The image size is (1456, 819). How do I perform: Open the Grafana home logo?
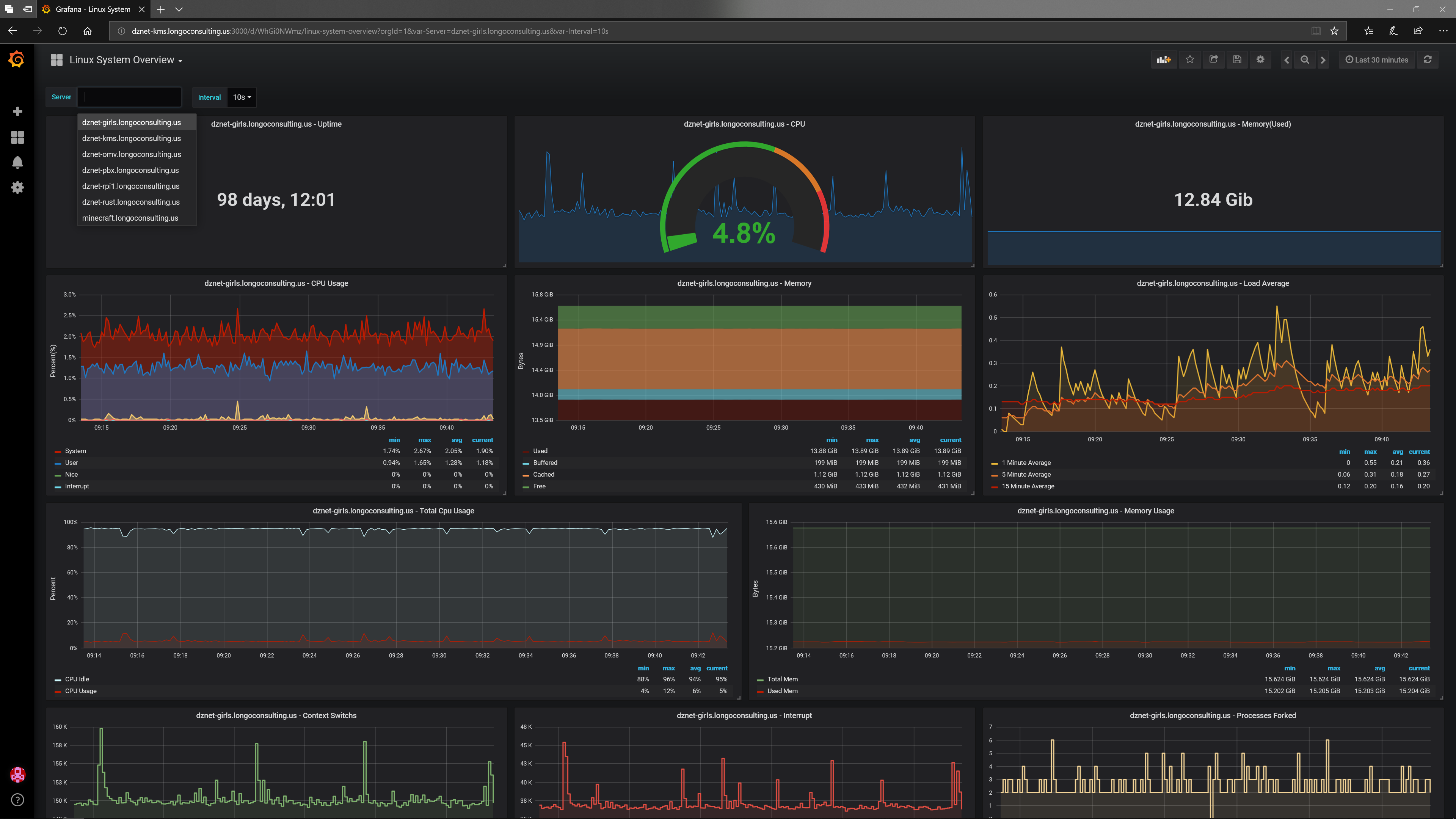17,59
